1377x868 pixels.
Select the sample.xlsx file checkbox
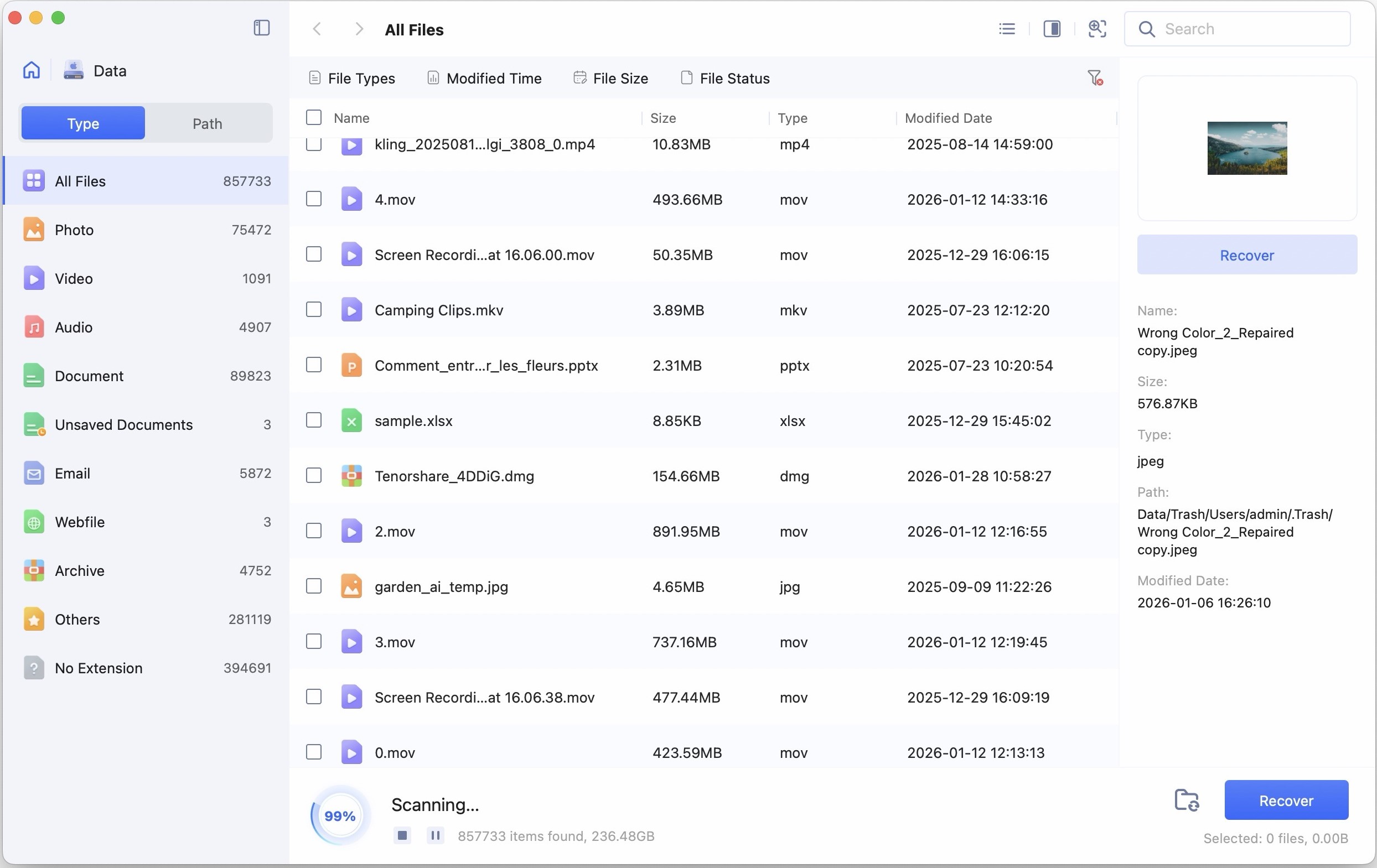click(313, 420)
